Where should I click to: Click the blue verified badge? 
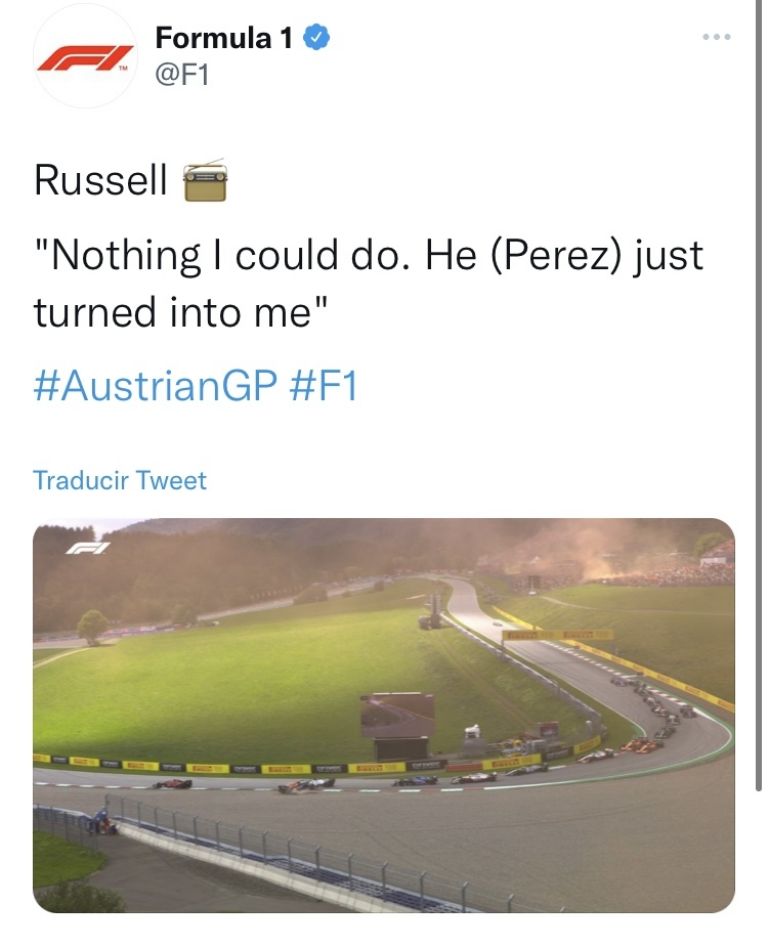click(x=318, y=38)
